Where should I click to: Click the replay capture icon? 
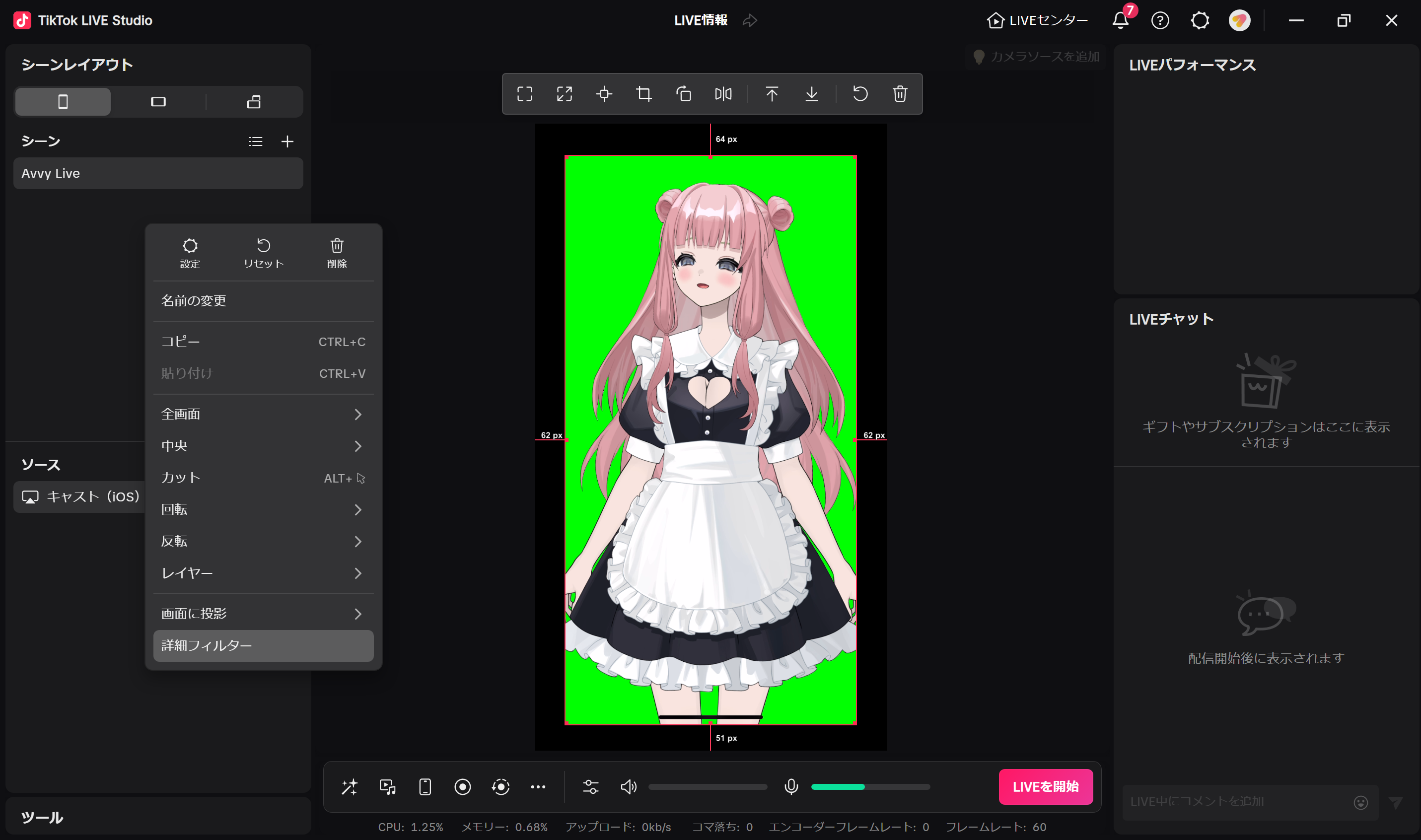tap(500, 787)
